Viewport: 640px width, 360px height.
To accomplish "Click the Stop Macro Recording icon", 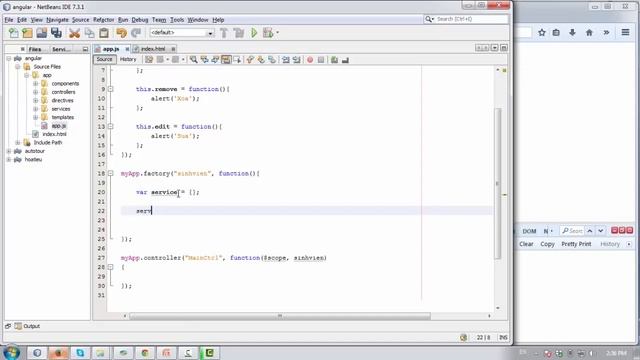I will pyautogui.click(x=321, y=60).
